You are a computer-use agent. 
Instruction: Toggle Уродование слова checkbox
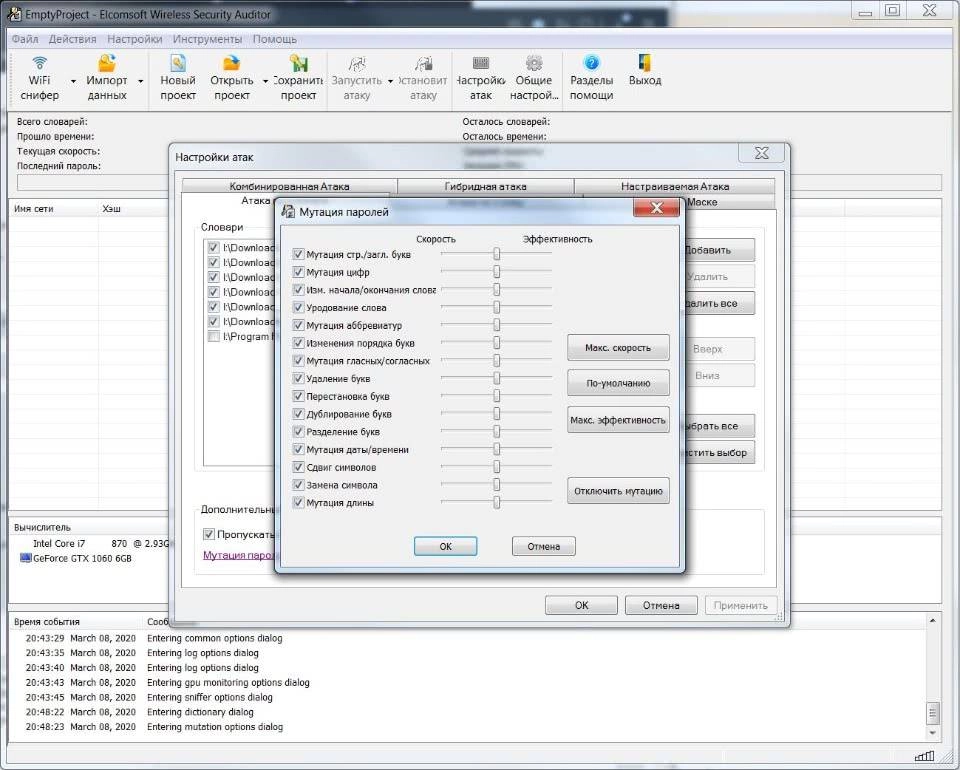pyautogui.click(x=298, y=307)
